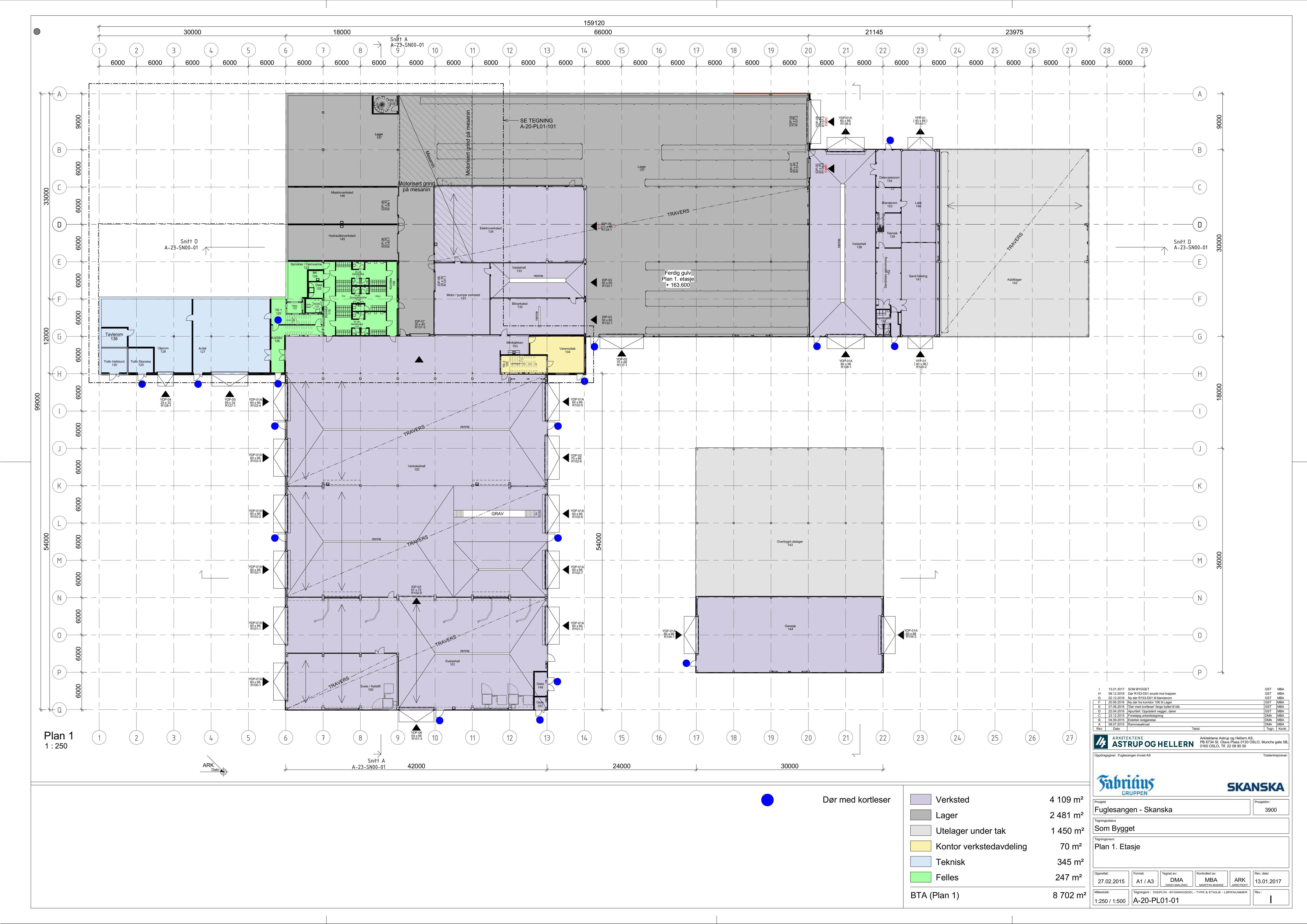Click the drawing number 'A-20-PL01-01'
Screen dimensions: 1307x924
[1156, 901]
